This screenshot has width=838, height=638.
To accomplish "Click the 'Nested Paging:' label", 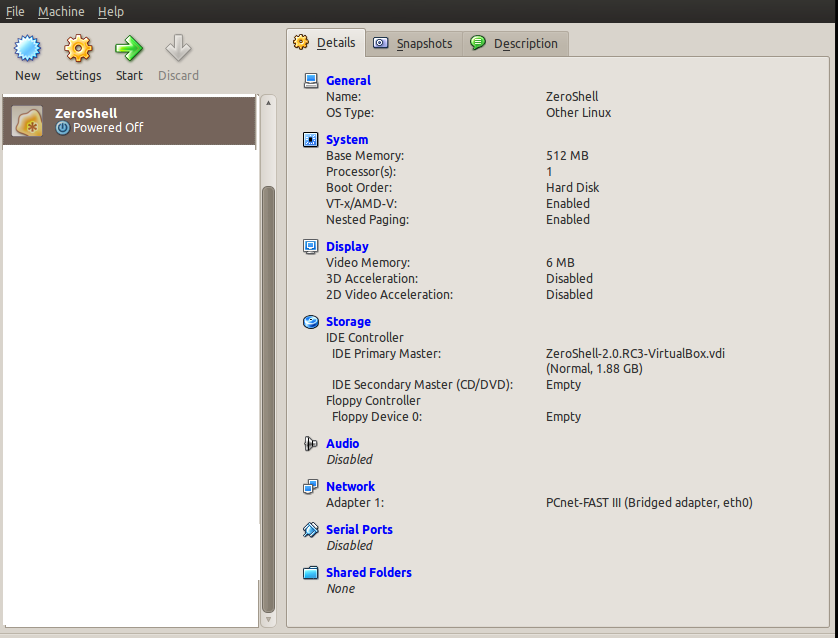I will pyautogui.click(x=368, y=220).
